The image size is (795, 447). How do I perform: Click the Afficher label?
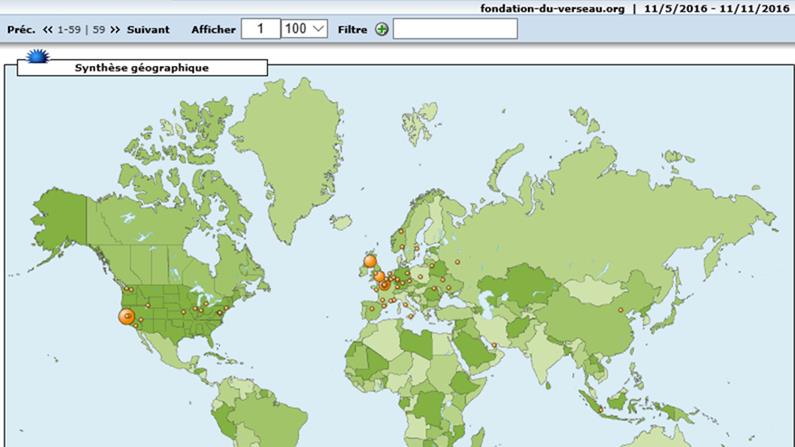click(x=213, y=29)
